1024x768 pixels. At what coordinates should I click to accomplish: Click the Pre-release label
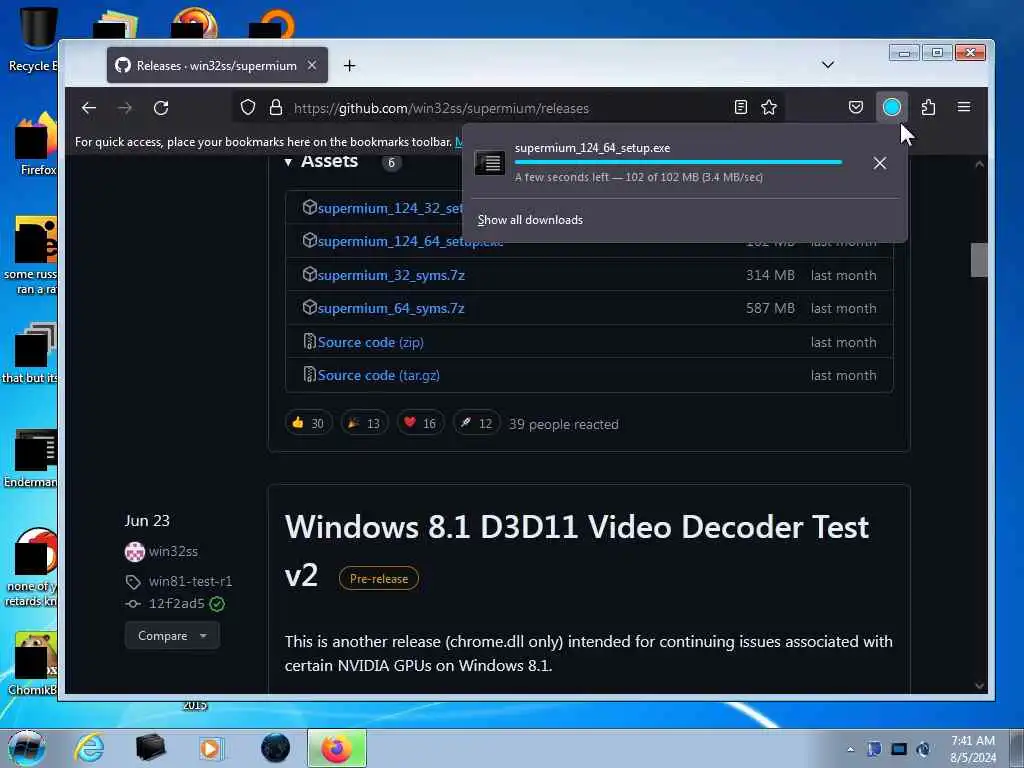click(379, 579)
